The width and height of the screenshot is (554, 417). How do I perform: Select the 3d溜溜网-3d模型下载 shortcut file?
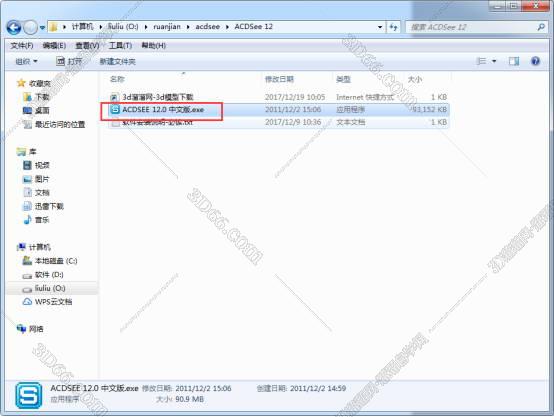coord(158,97)
